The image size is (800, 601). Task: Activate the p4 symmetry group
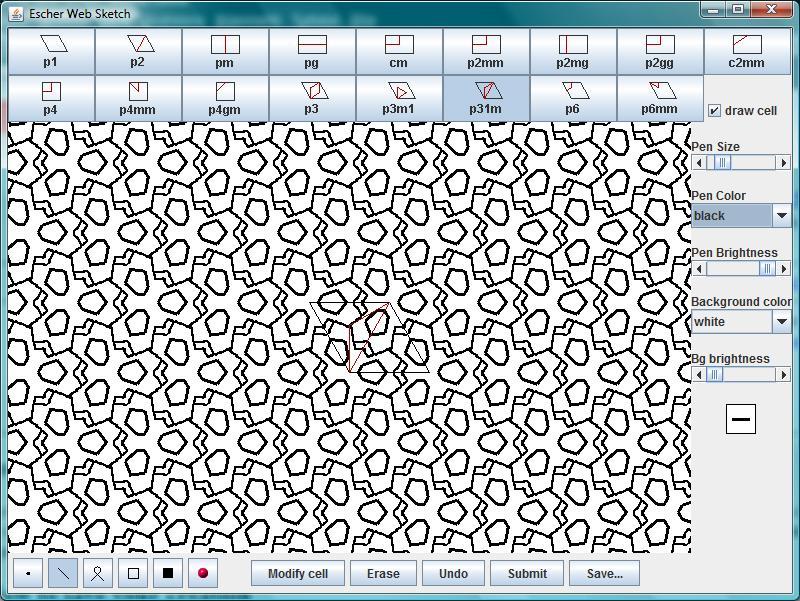(x=52, y=98)
